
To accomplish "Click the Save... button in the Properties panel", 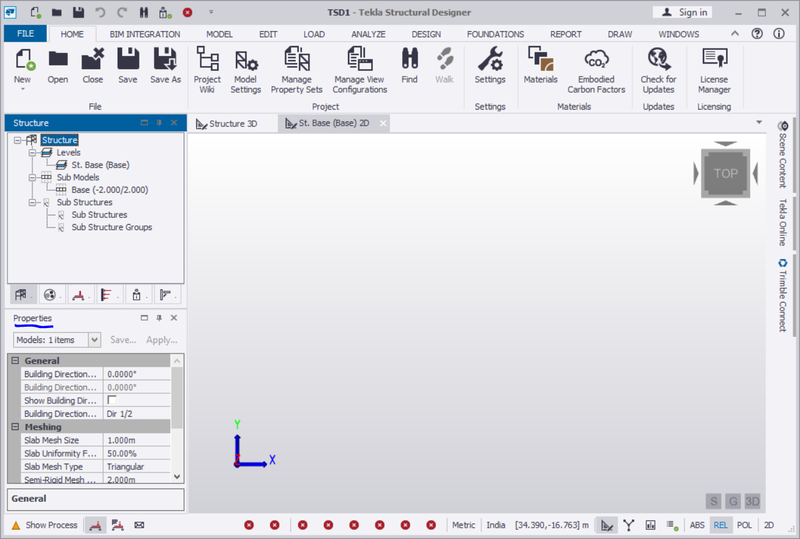I will pyautogui.click(x=123, y=340).
